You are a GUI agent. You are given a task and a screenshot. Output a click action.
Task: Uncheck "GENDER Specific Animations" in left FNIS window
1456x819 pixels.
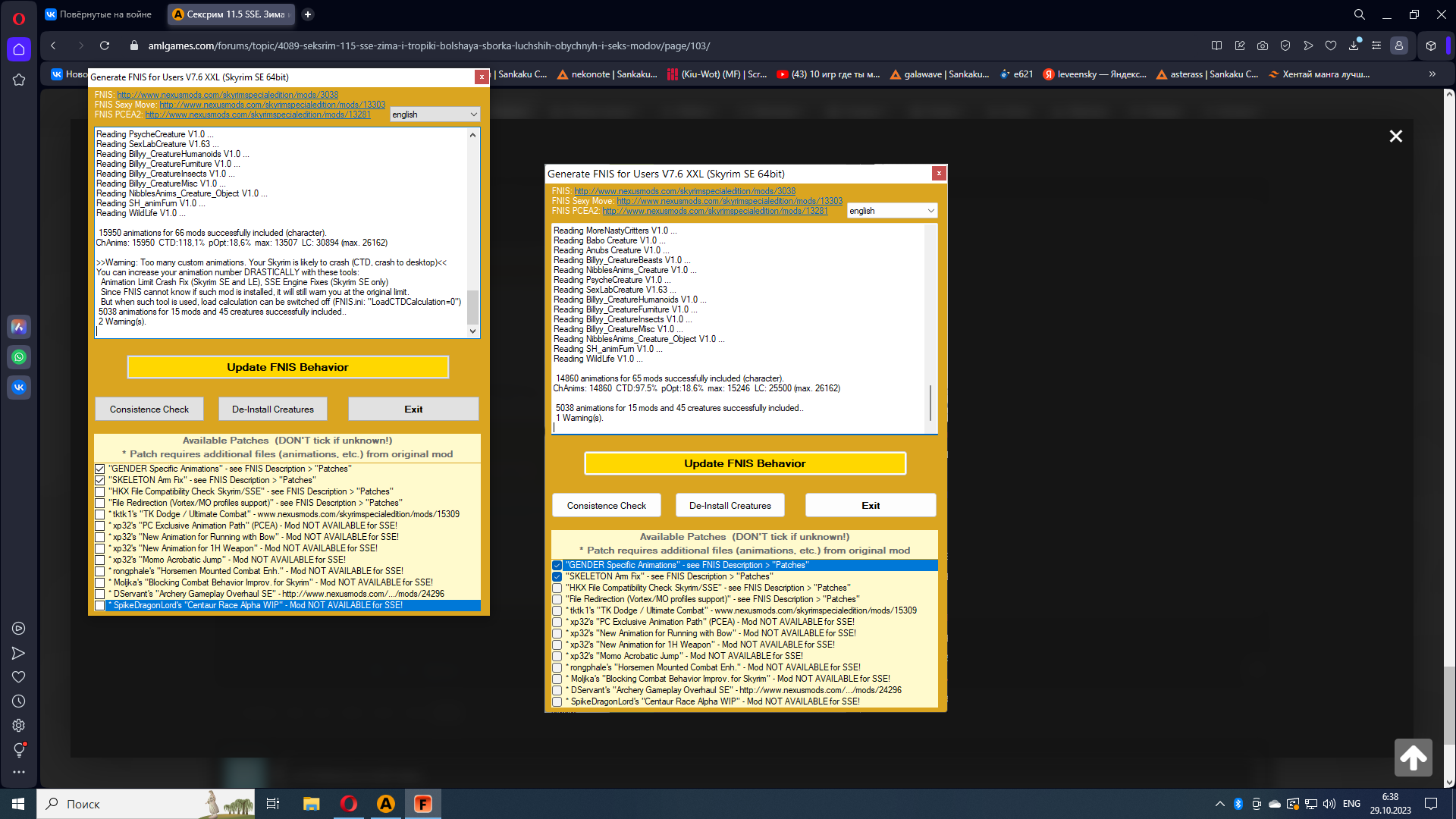[99, 469]
